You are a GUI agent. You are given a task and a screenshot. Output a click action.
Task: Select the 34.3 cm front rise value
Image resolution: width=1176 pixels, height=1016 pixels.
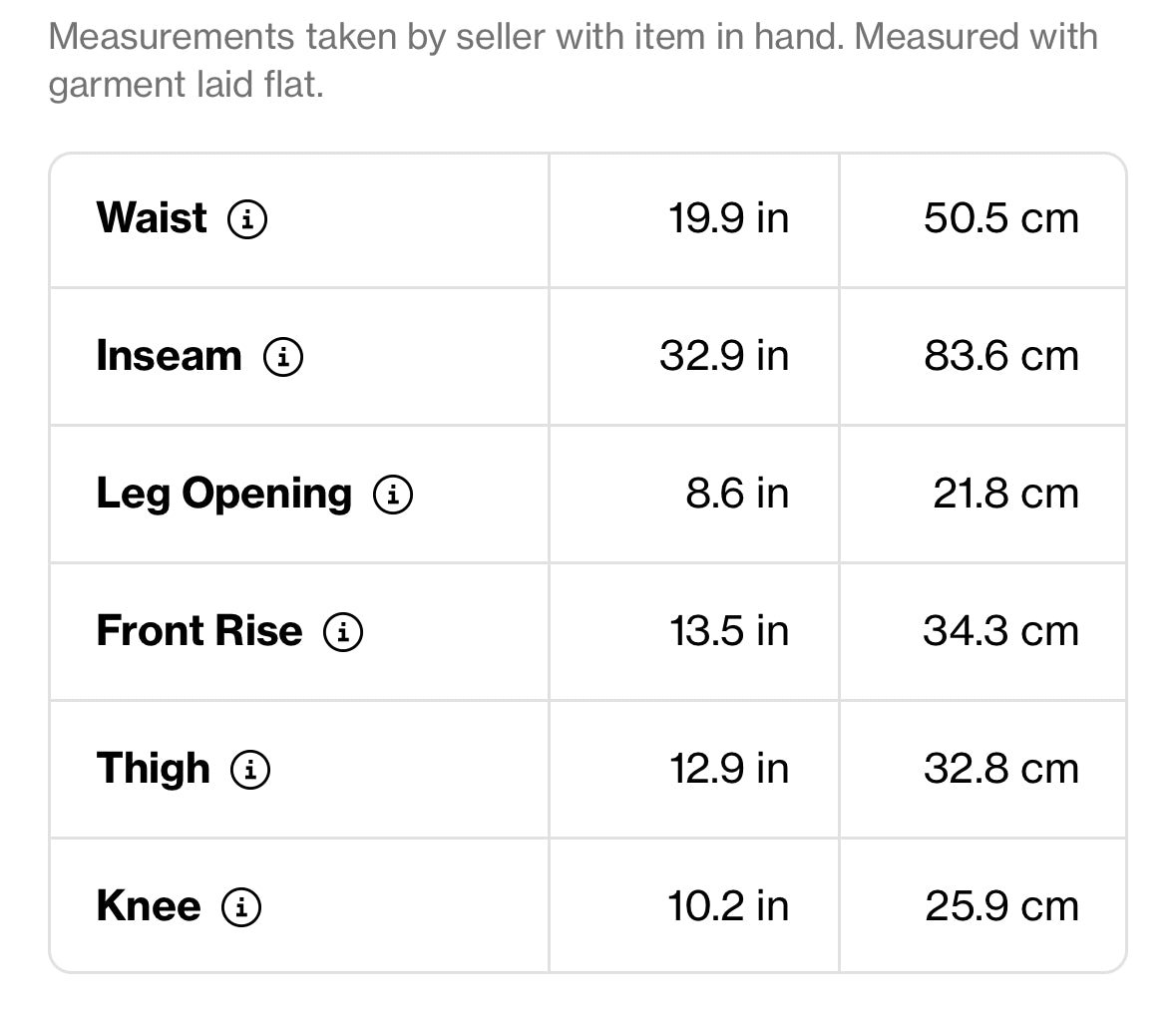tap(1000, 631)
